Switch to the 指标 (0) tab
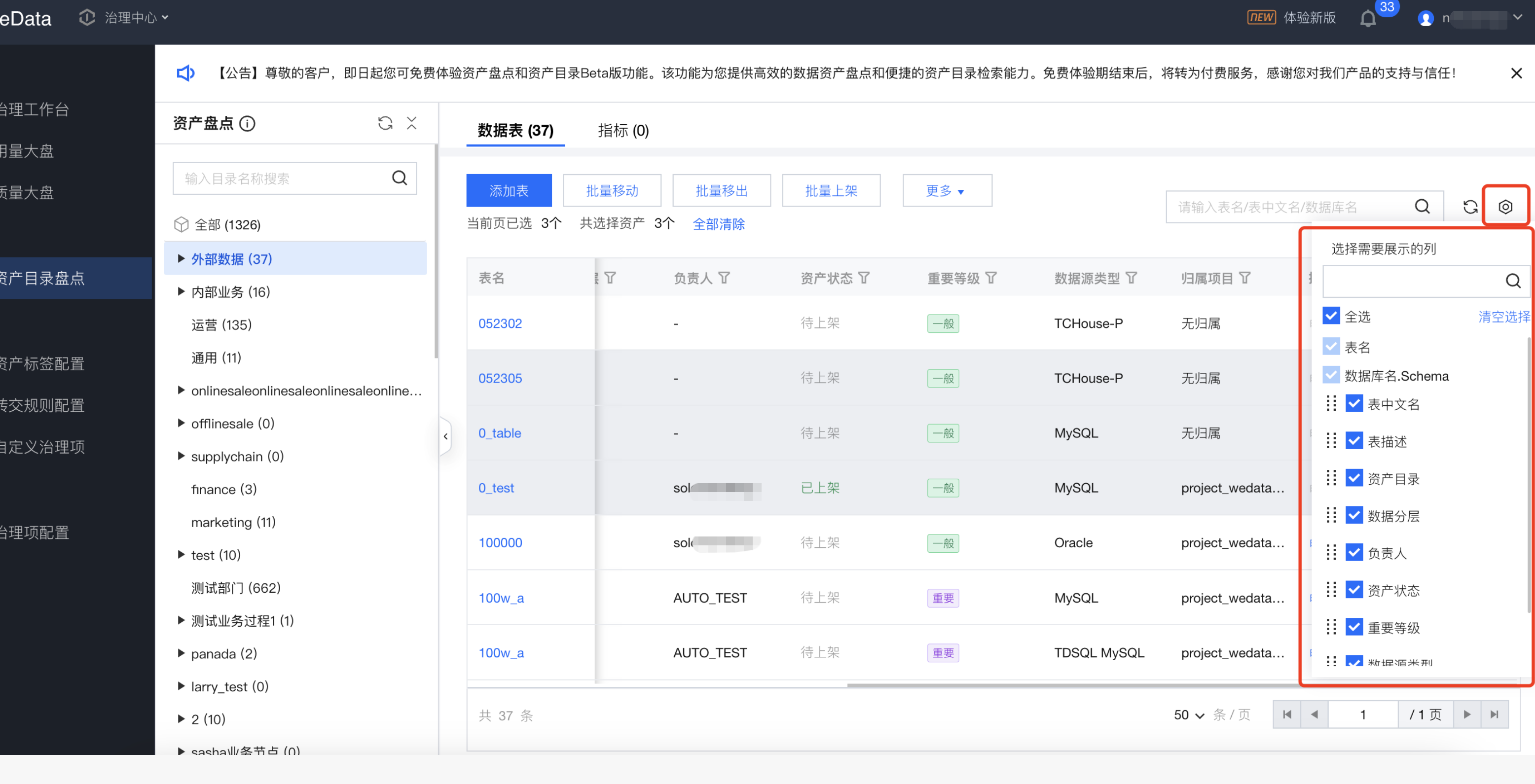The image size is (1535, 784). coord(622,131)
